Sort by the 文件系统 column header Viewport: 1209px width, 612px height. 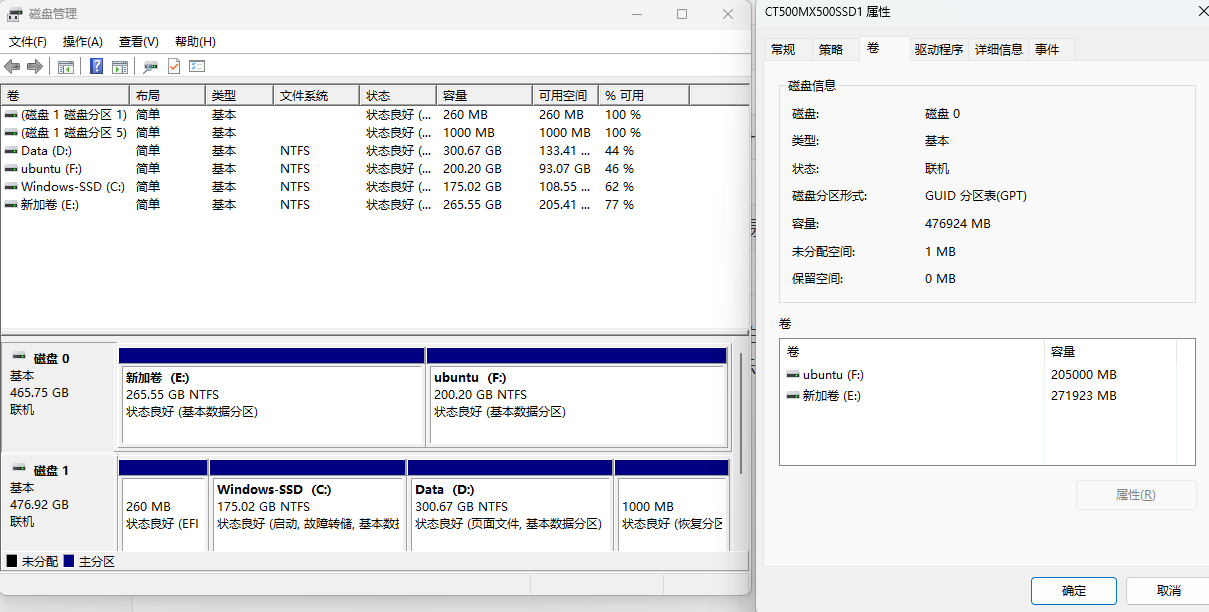tap(316, 96)
